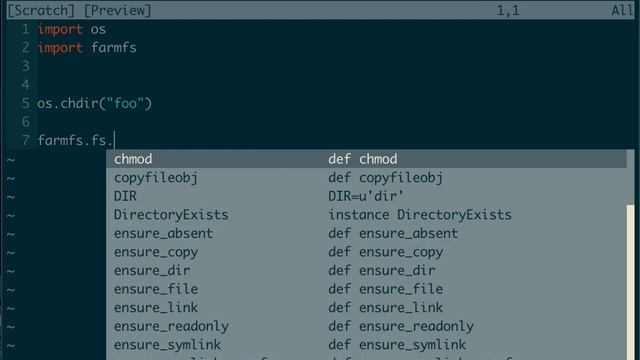Click the 1,1 cursor position indicator
The image size is (640, 360).
click(x=508, y=10)
